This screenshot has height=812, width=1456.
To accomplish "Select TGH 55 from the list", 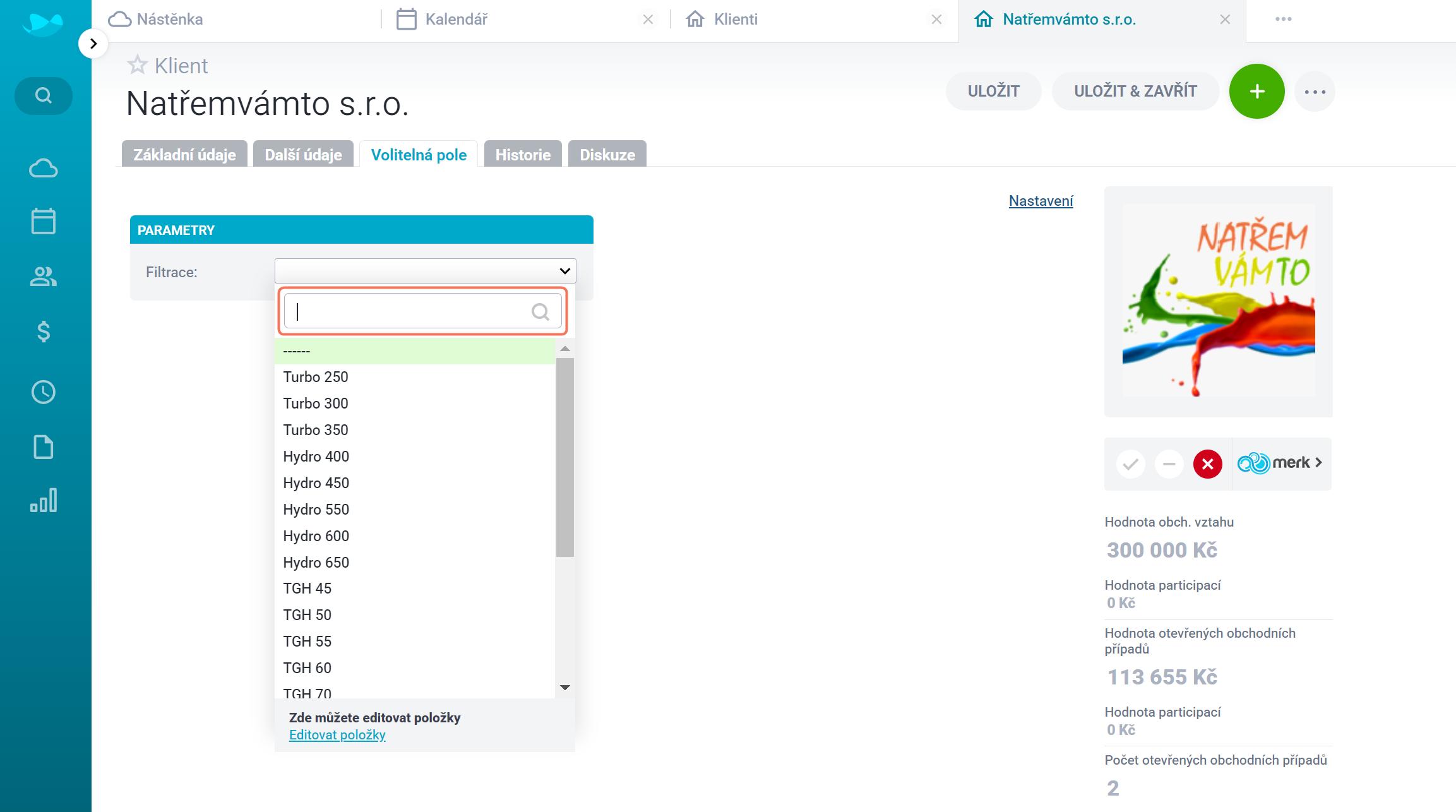I will click(415, 642).
